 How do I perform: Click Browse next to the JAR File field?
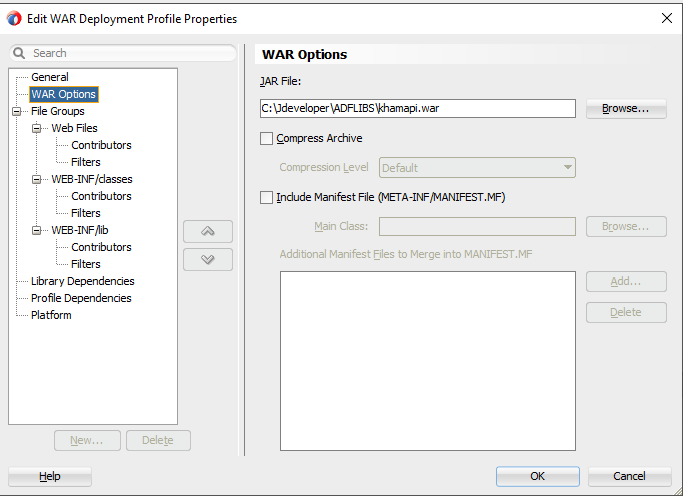click(626, 108)
